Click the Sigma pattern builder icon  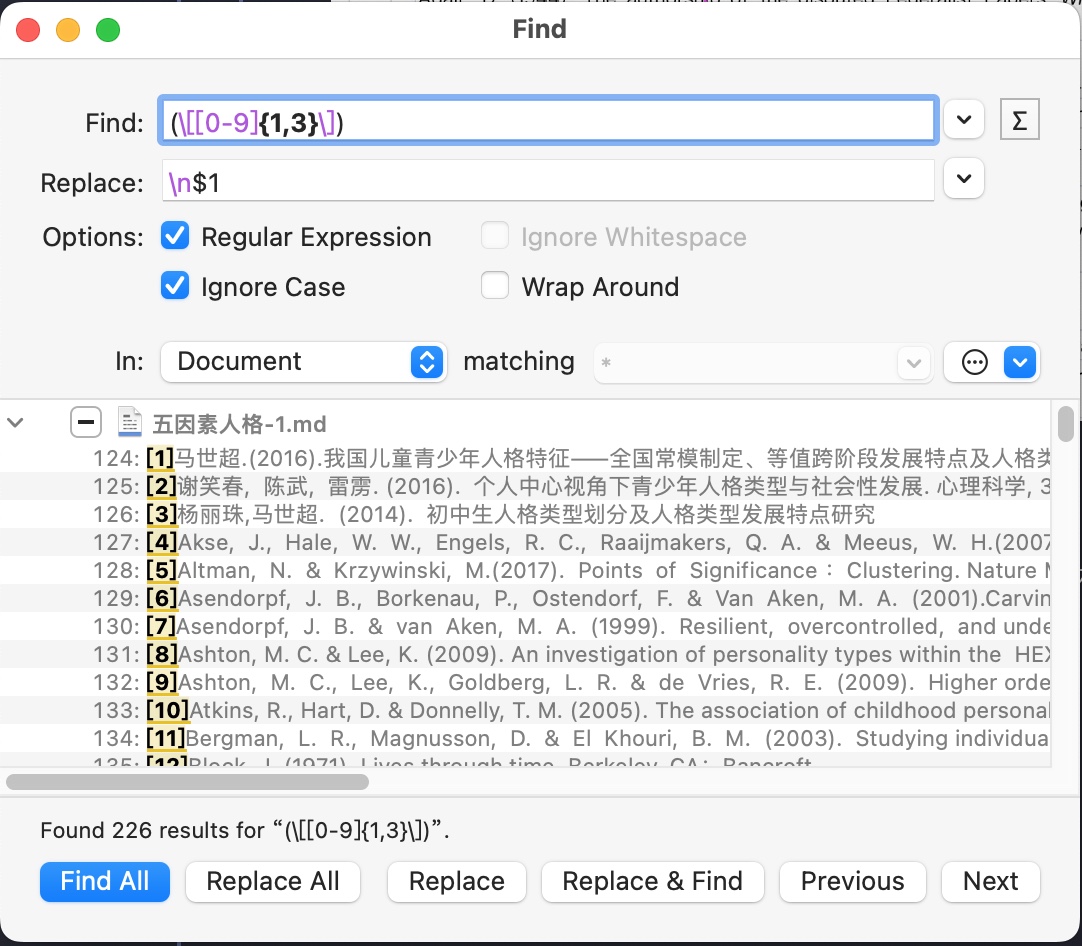tap(1019, 121)
